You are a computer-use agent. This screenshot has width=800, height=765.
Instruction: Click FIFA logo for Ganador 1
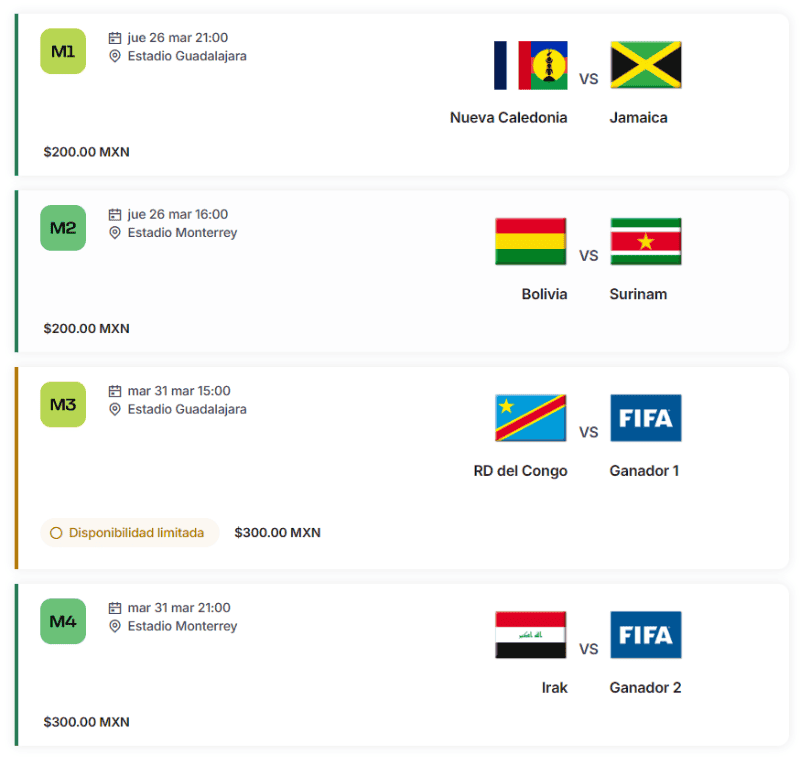click(646, 418)
